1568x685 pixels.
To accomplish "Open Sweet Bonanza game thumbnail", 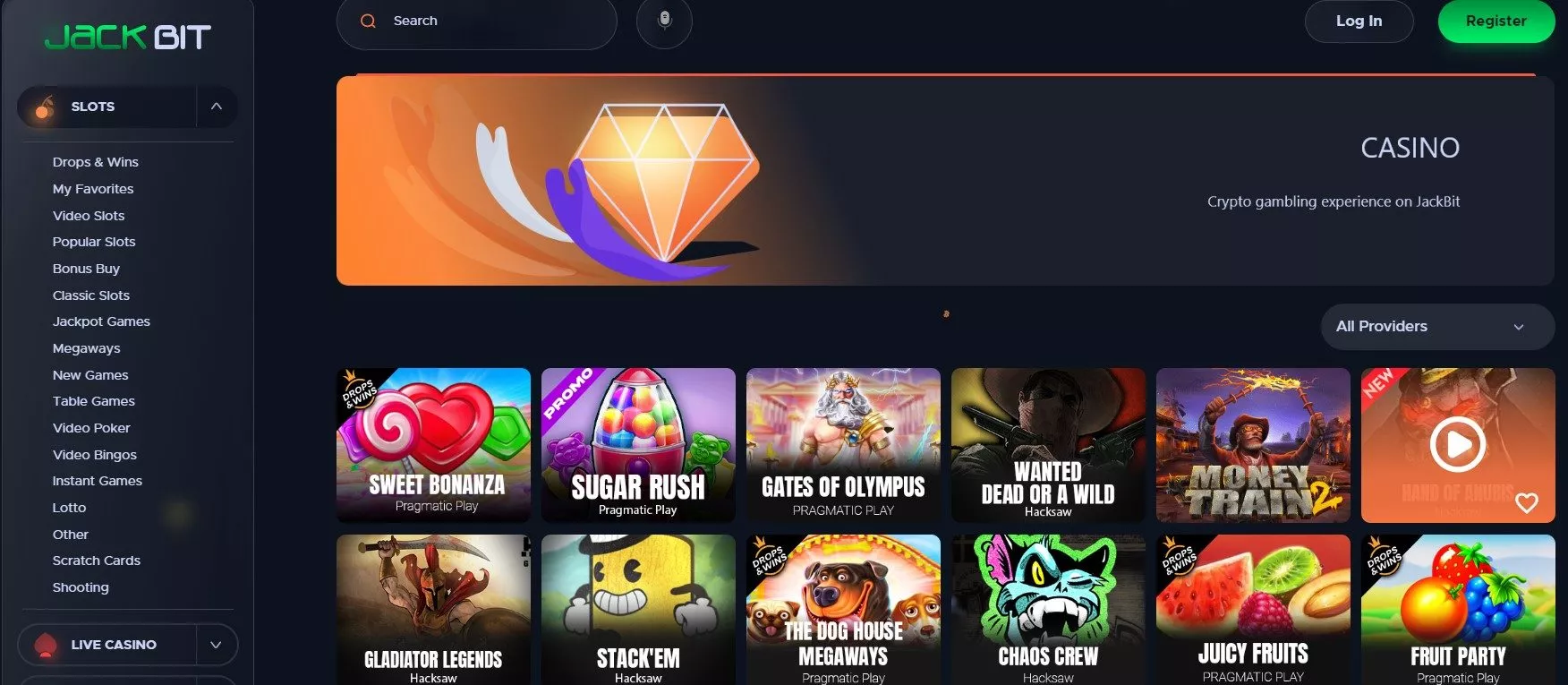I will [x=433, y=445].
